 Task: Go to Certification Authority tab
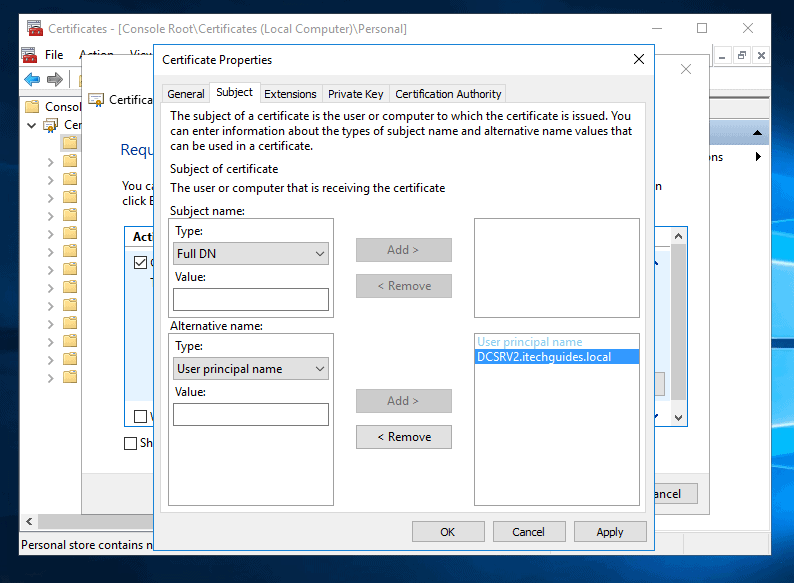click(x=448, y=94)
